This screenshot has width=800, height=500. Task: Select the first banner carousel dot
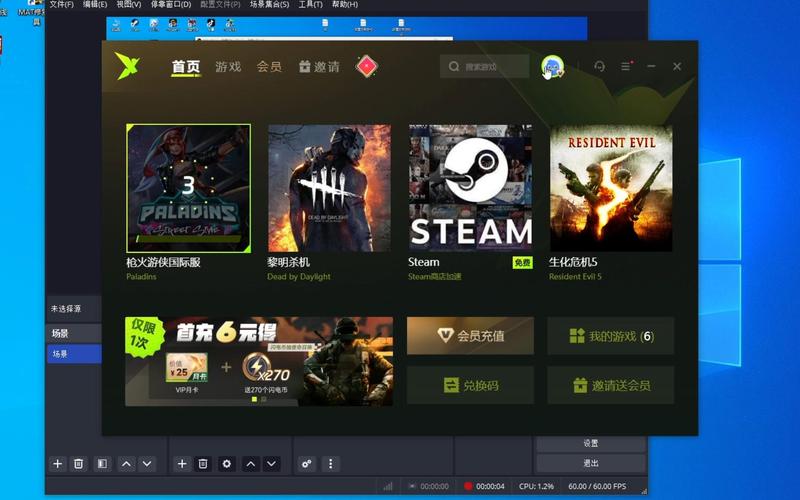(255, 399)
